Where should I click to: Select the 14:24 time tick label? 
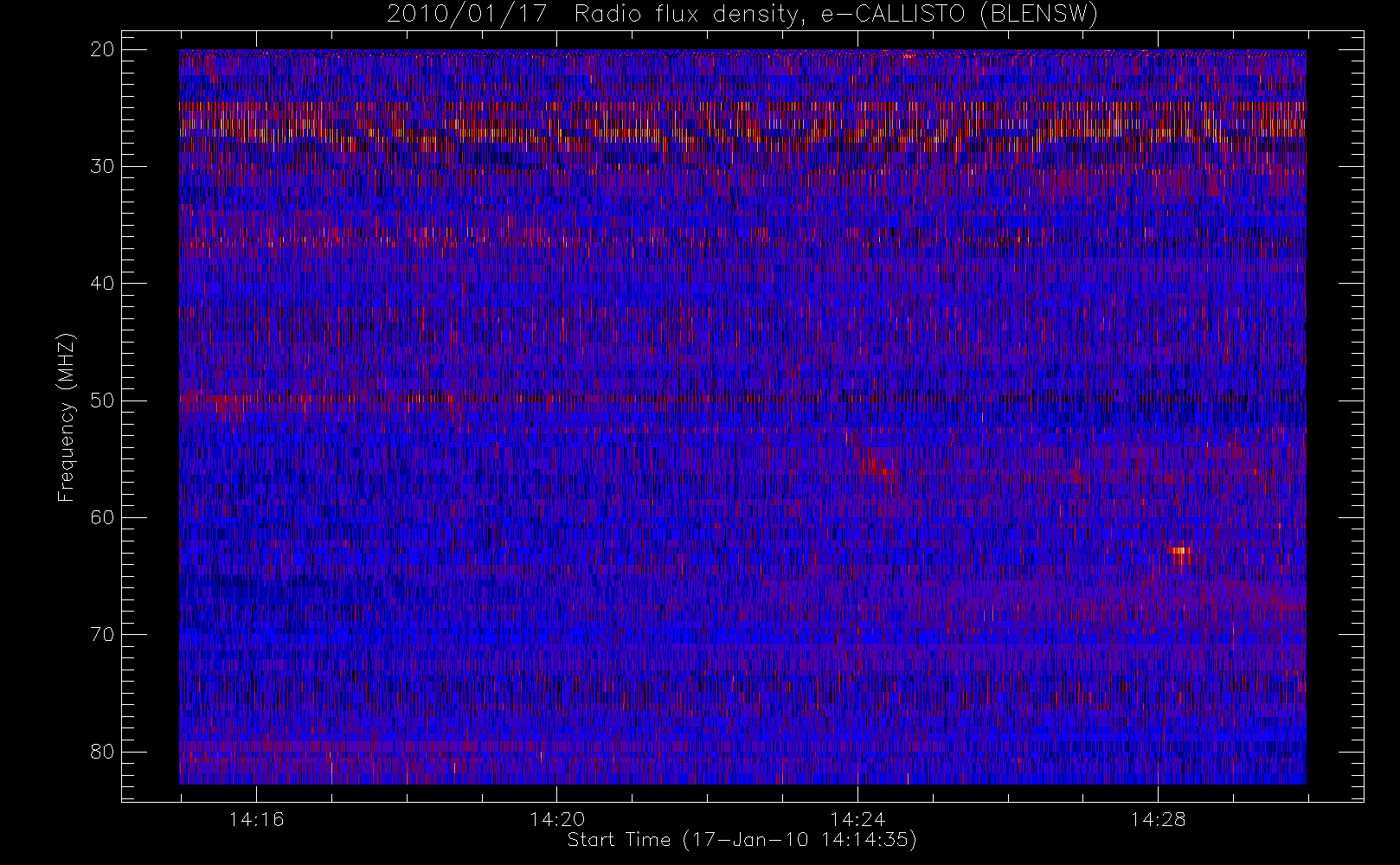point(857,819)
